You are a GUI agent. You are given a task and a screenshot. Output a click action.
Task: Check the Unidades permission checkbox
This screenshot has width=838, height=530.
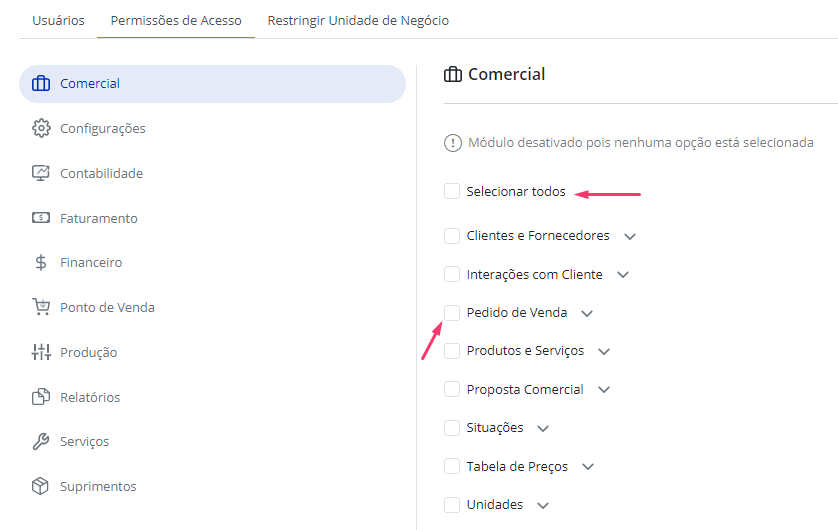point(452,505)
